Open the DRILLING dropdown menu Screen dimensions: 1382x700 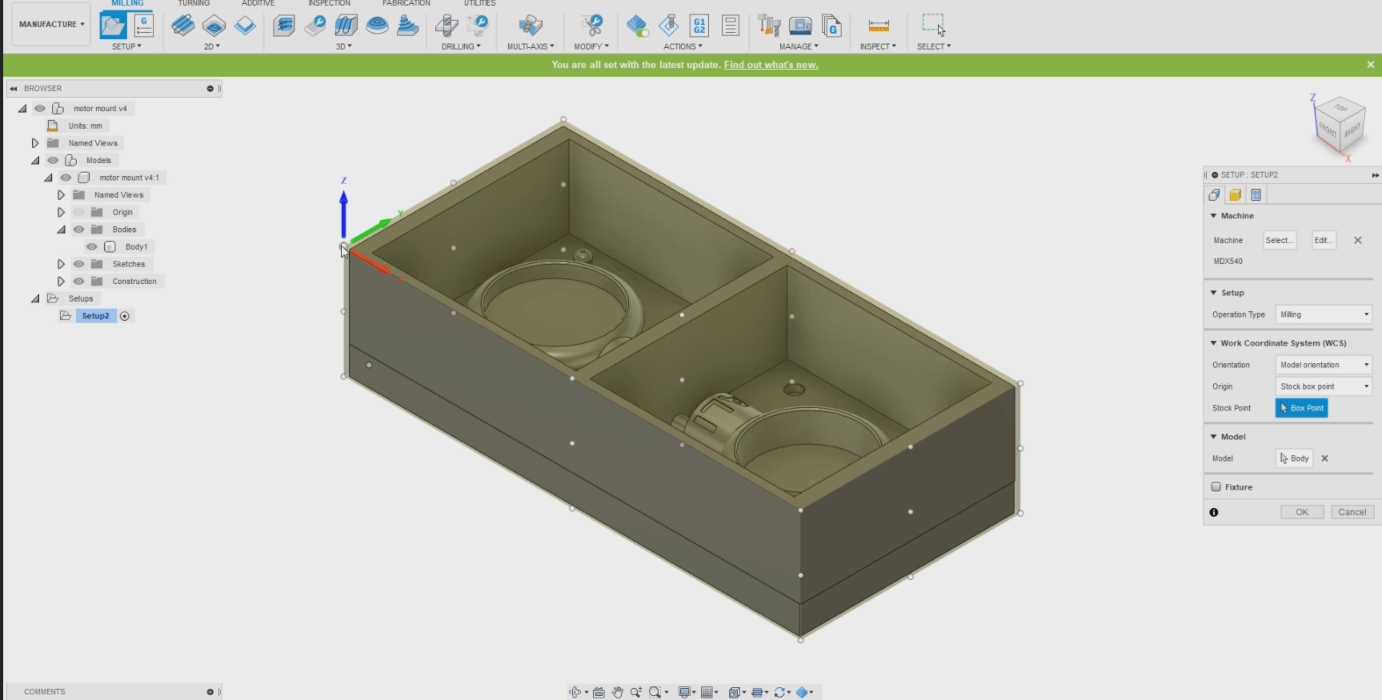point(461,46)
